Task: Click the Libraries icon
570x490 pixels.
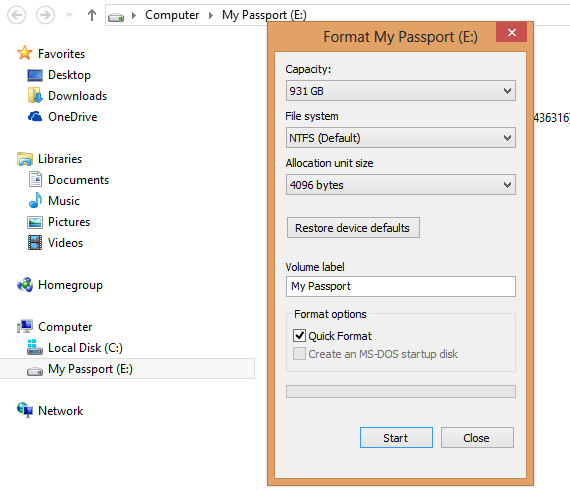Action: pyautogui.click(x=25, y=159)
